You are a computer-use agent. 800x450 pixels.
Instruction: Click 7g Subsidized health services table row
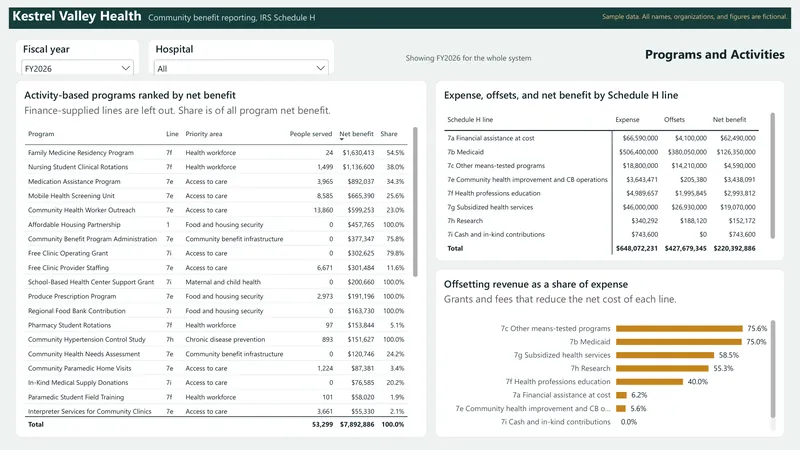click(x=602, y=207)
